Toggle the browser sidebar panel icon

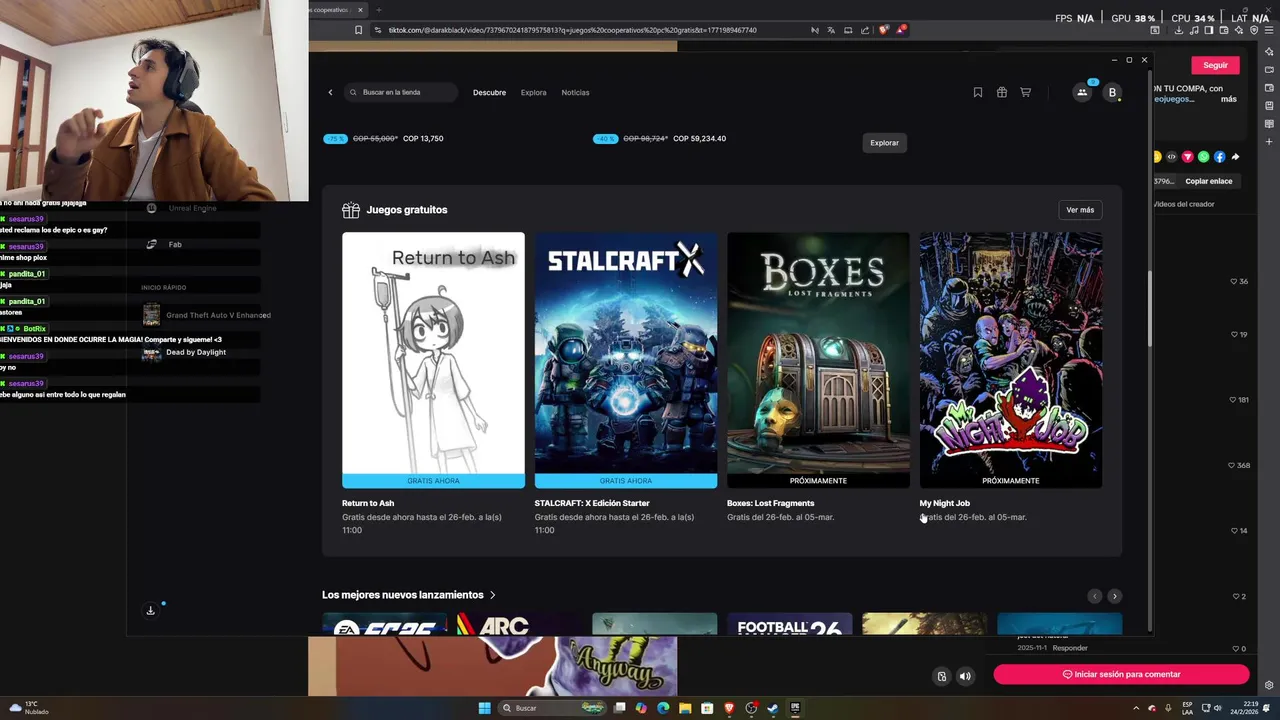(x=1209, y=30)
